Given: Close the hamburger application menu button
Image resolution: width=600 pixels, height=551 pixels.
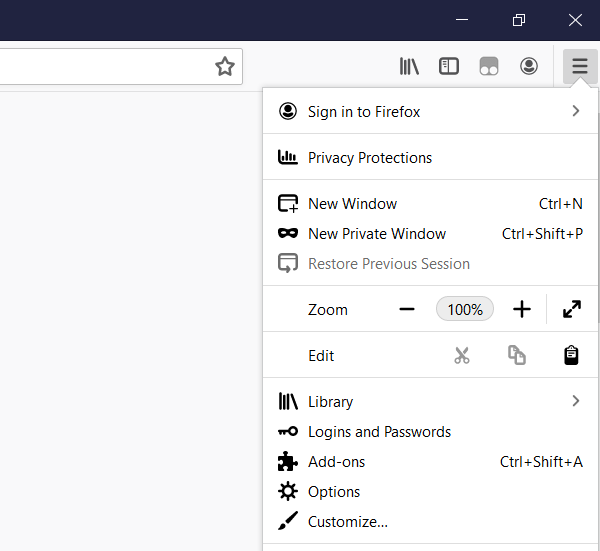Looking at the screenshot, I should [580, 66].
